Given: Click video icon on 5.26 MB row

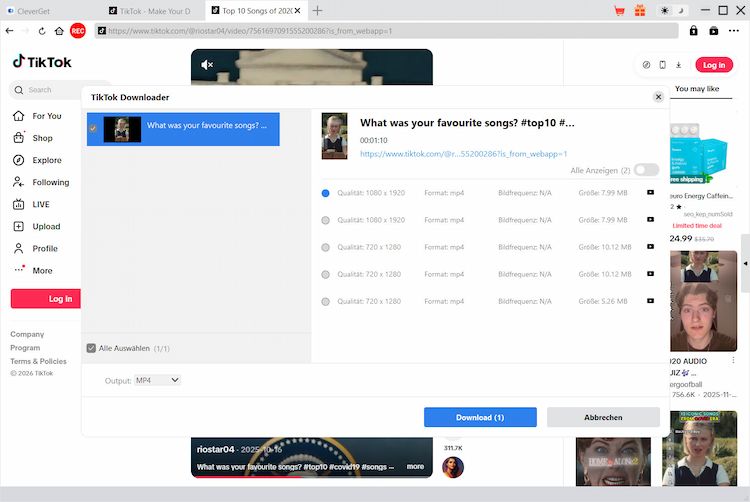Looking at the screenshot, I should [651, 301].
